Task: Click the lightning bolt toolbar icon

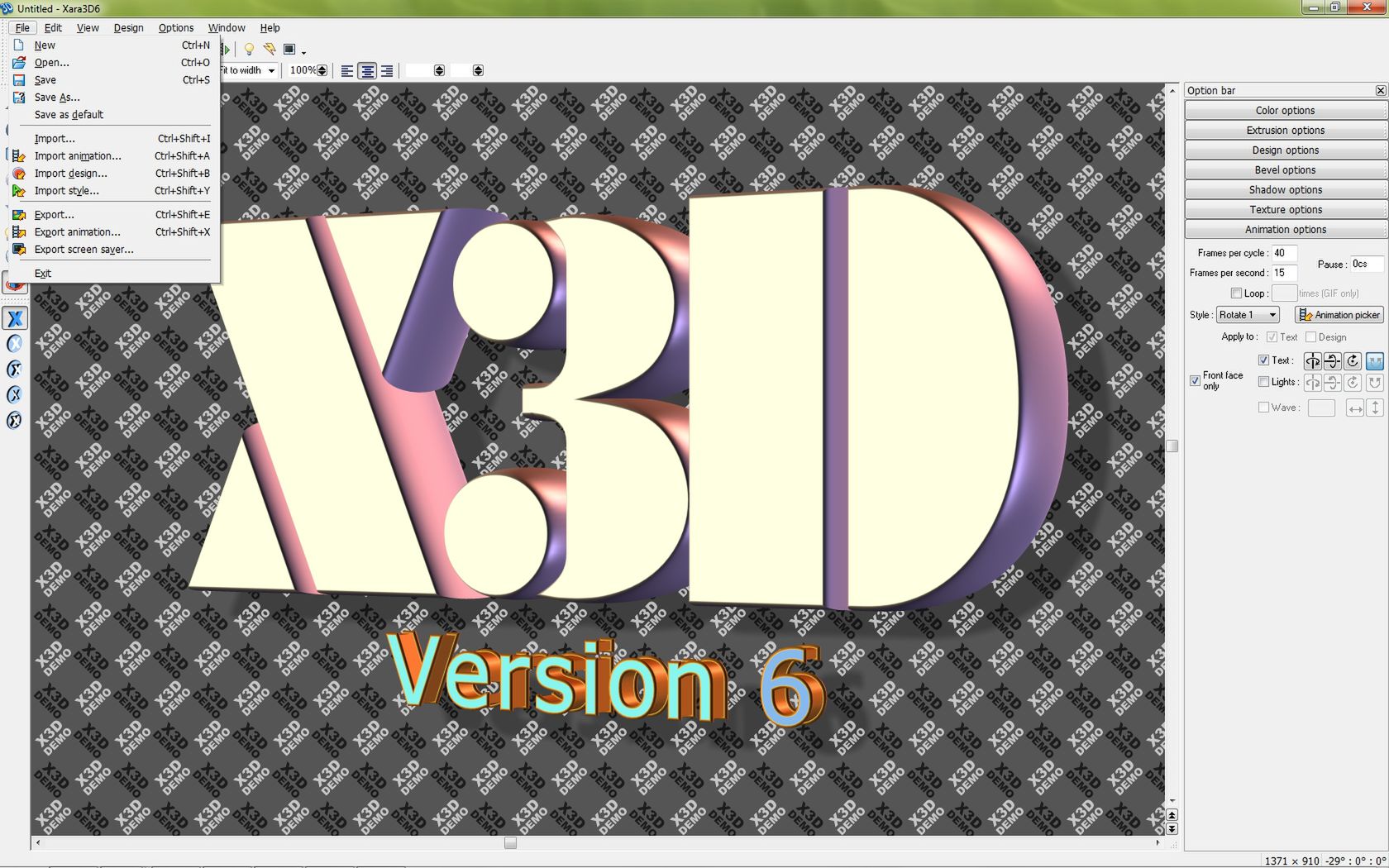Action: click(x=270, y=50)
